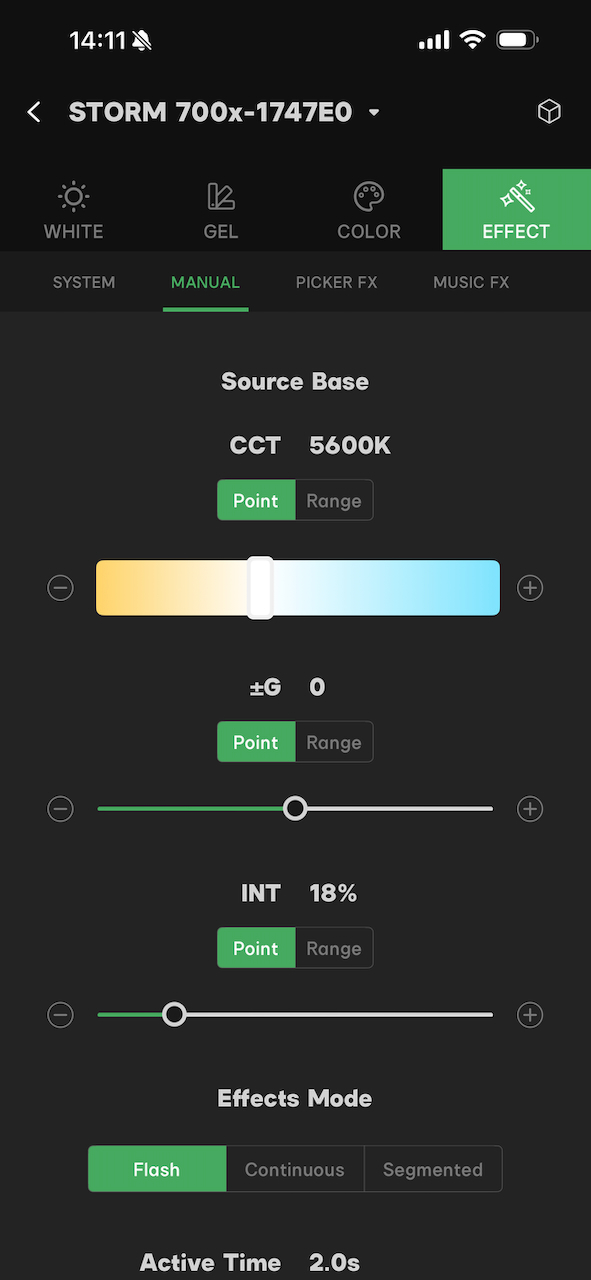Switch CCT to Range mode
Viewport: 591px width, 1280px height.
tap(334, 500)
